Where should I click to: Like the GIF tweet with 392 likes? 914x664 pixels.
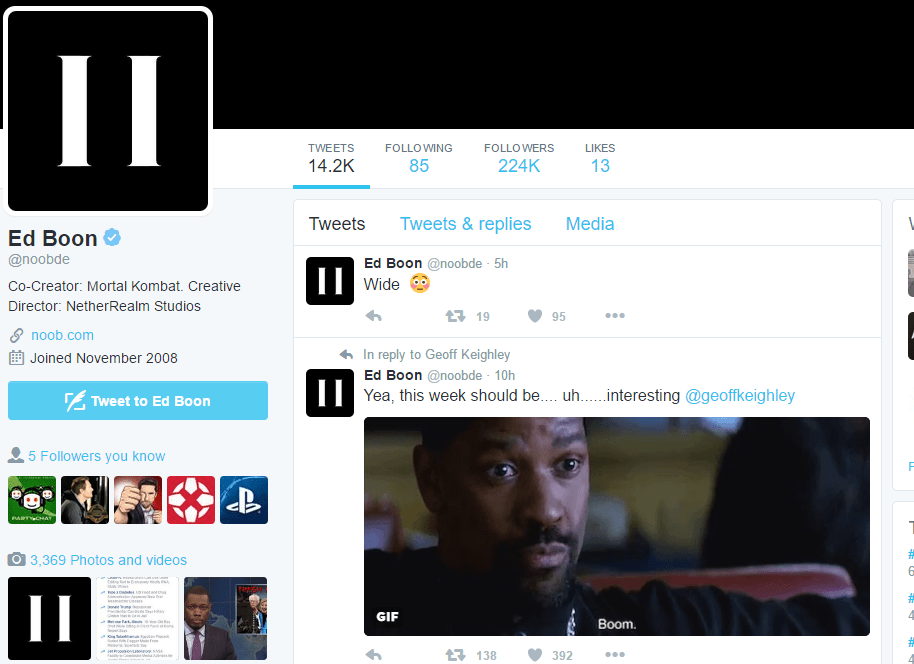point(535,655)
